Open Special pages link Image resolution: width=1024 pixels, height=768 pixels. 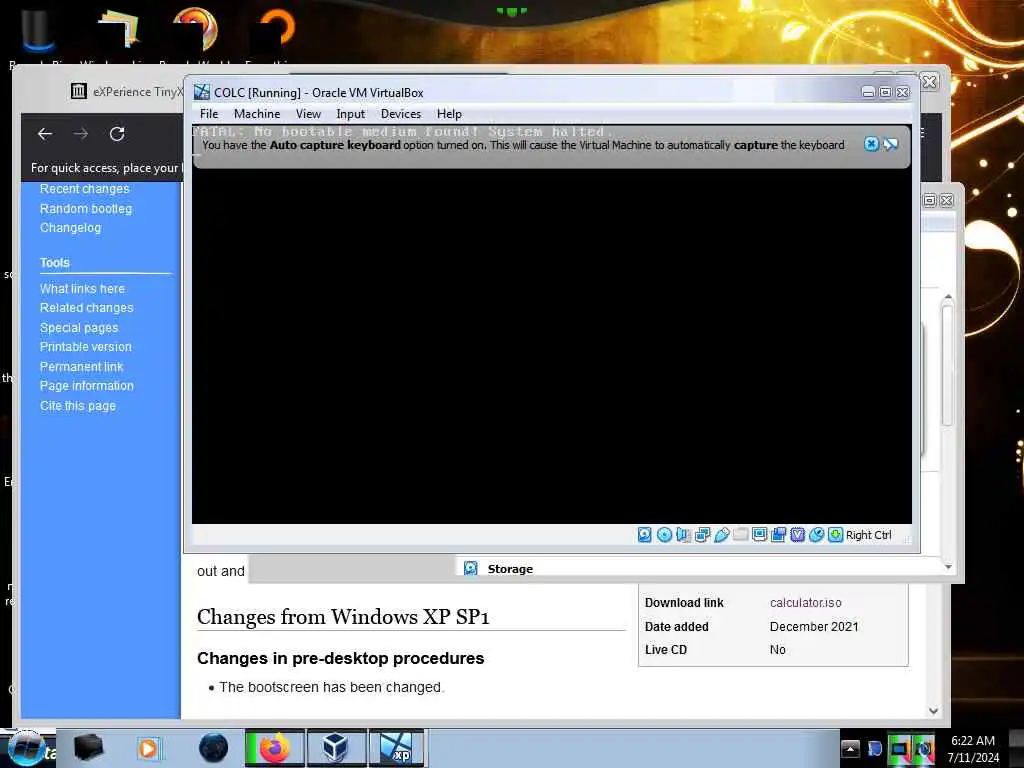click(79, 327)
